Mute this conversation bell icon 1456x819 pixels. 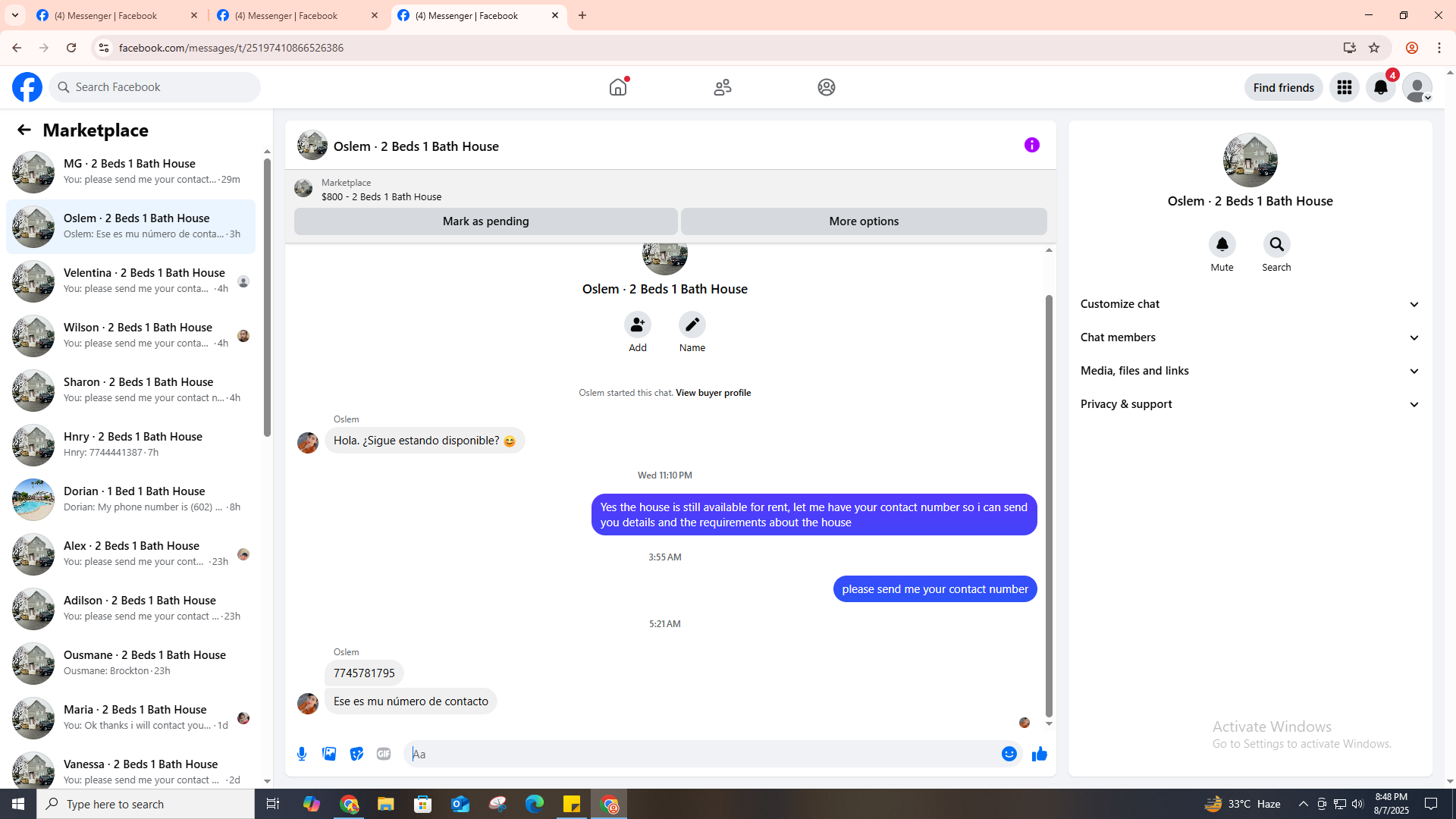1222,244
